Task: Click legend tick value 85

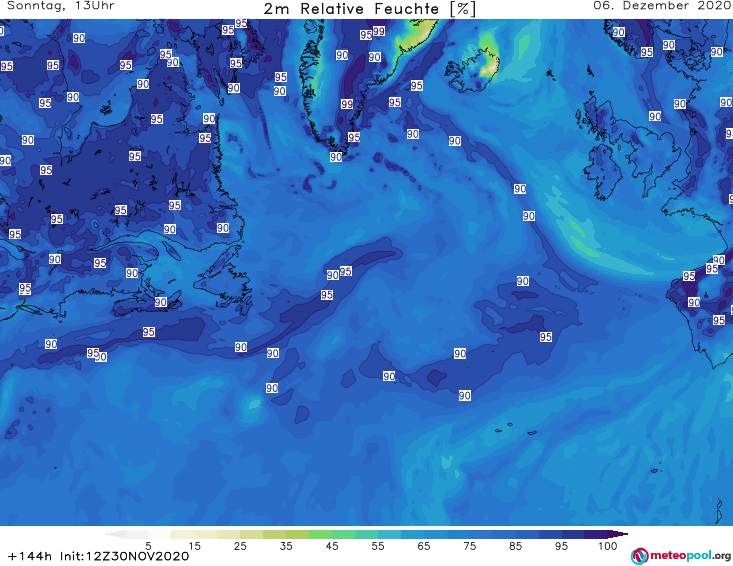Action: [516, 546]
